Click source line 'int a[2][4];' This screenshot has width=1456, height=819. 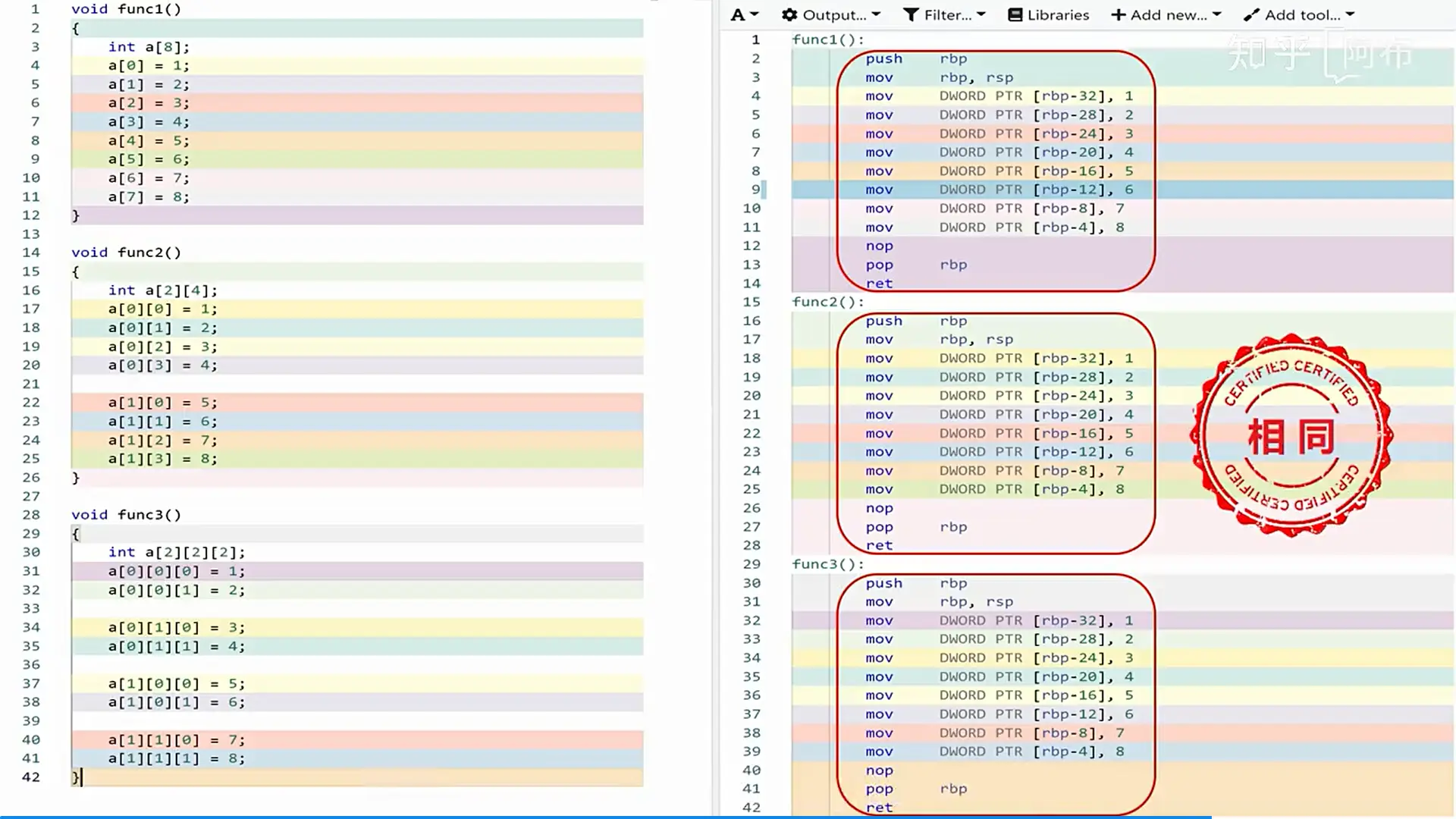pyautogui.click(x=162, y=290)
